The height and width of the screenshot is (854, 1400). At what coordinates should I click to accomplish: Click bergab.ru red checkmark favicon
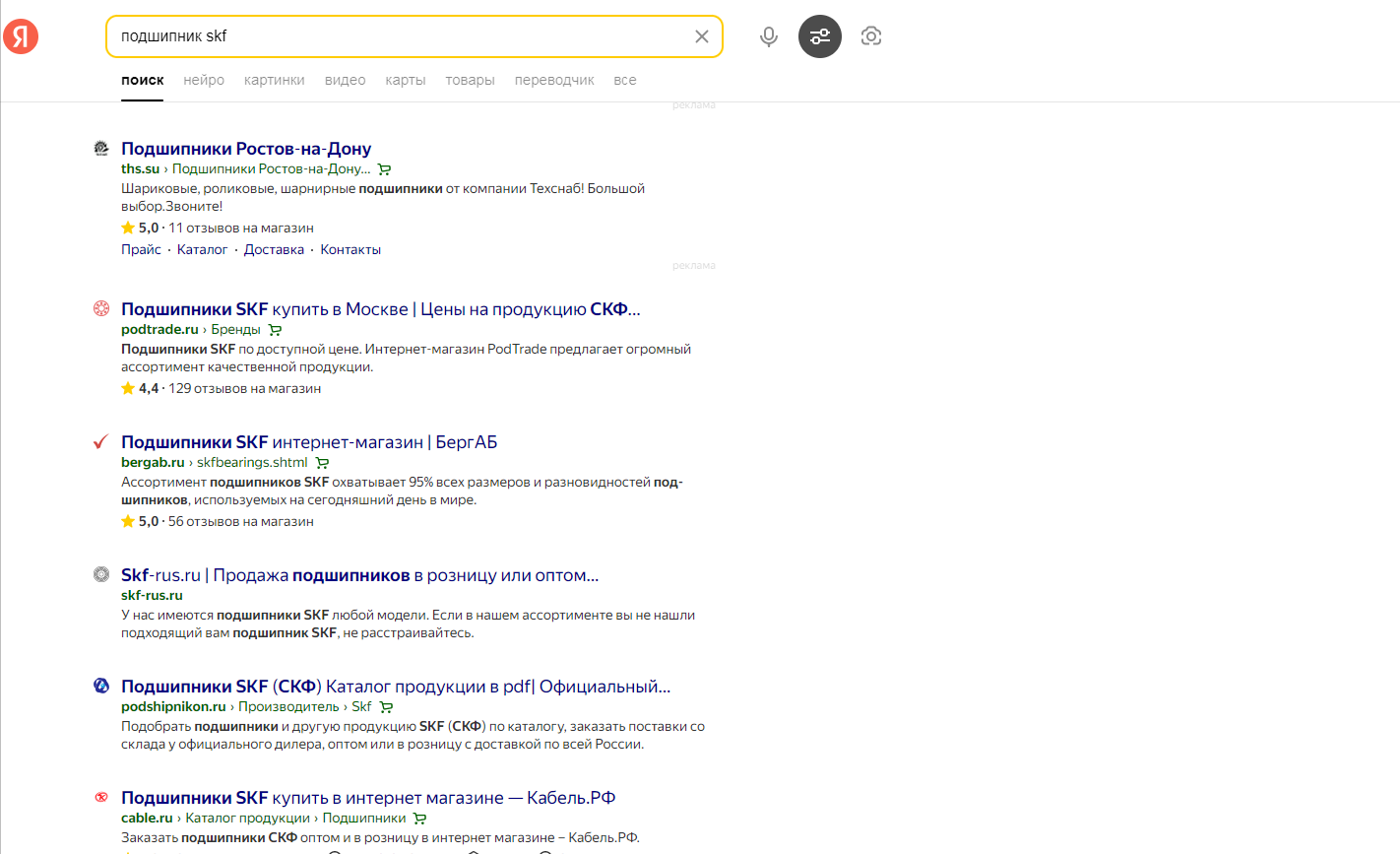coord(100,441)
